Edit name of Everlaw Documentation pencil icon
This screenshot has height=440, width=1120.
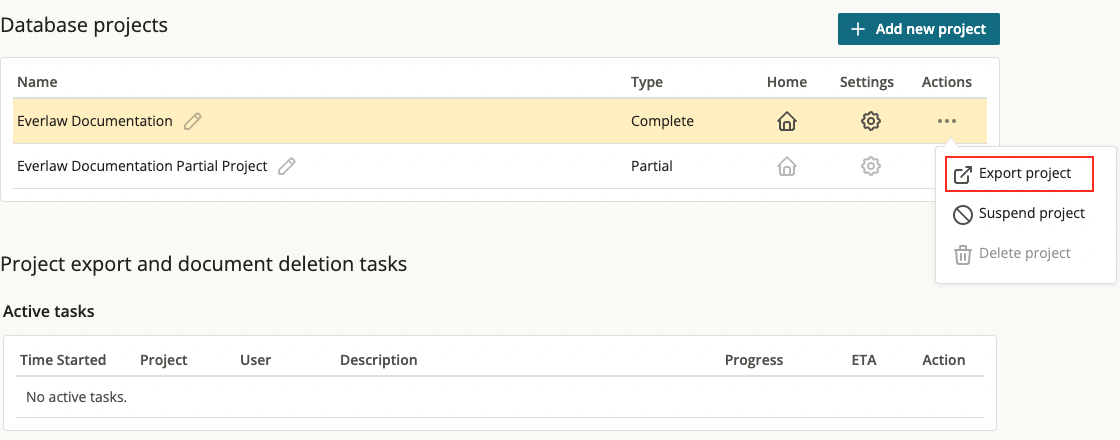click(x=192, y=121)
